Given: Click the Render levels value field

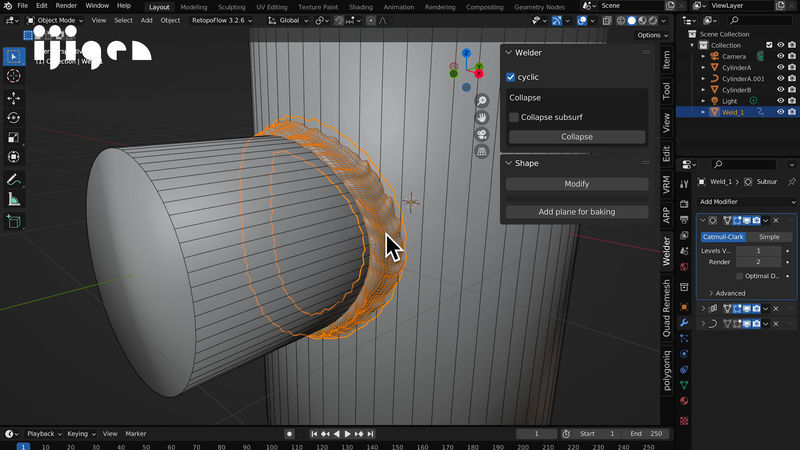Looking at the screenshot, I should [757, 262].
